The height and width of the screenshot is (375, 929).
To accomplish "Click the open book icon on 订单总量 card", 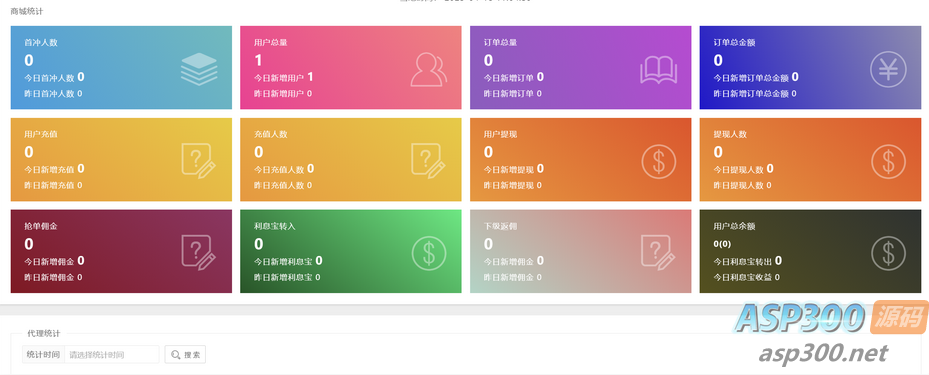I will pos(658,70).
